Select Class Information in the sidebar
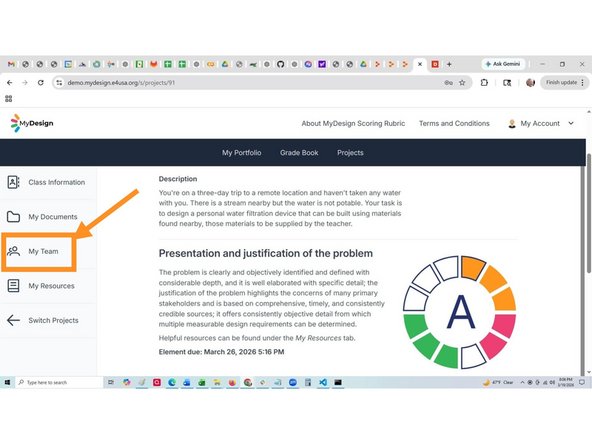The image size is (592, 444). pyautogui.click(x=48, y=182)
